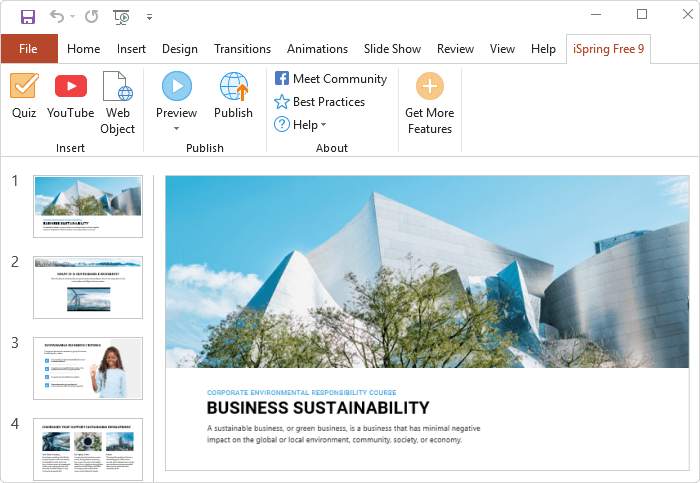
Task: Close the PowerPoint window
Action: (x=688, y=14)
